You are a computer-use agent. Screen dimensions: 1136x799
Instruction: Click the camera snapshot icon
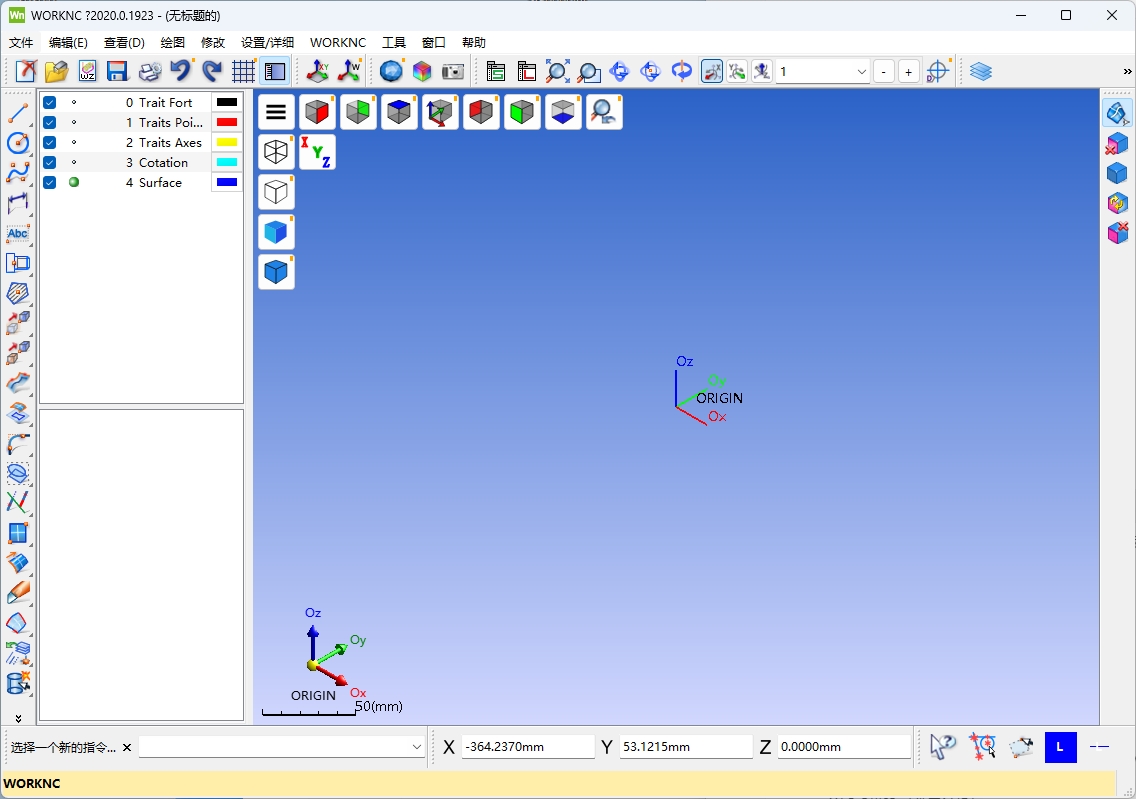[454, 71]
